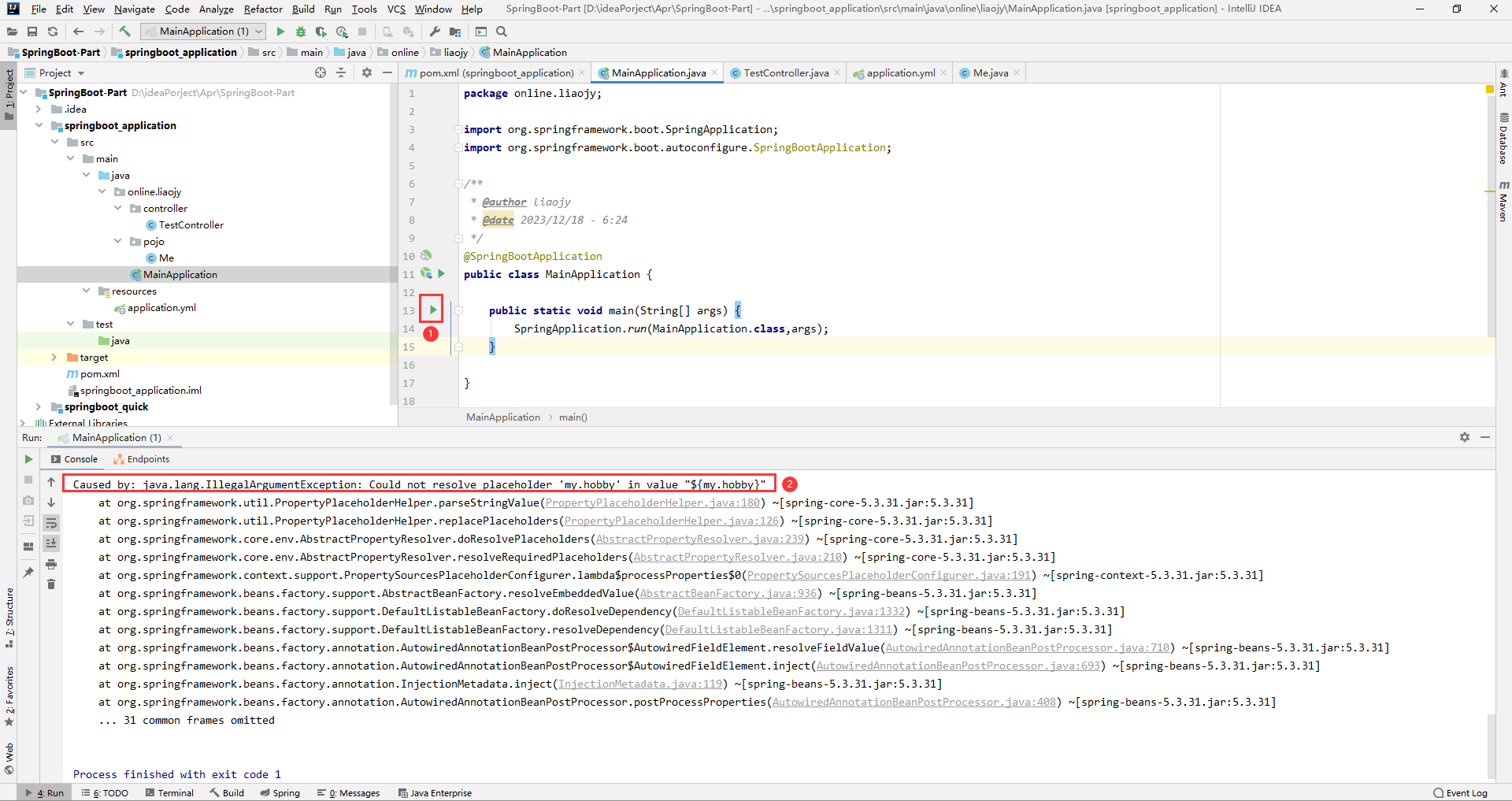Open the VCS menu
Screen dimensions: 1512x801
396,9
